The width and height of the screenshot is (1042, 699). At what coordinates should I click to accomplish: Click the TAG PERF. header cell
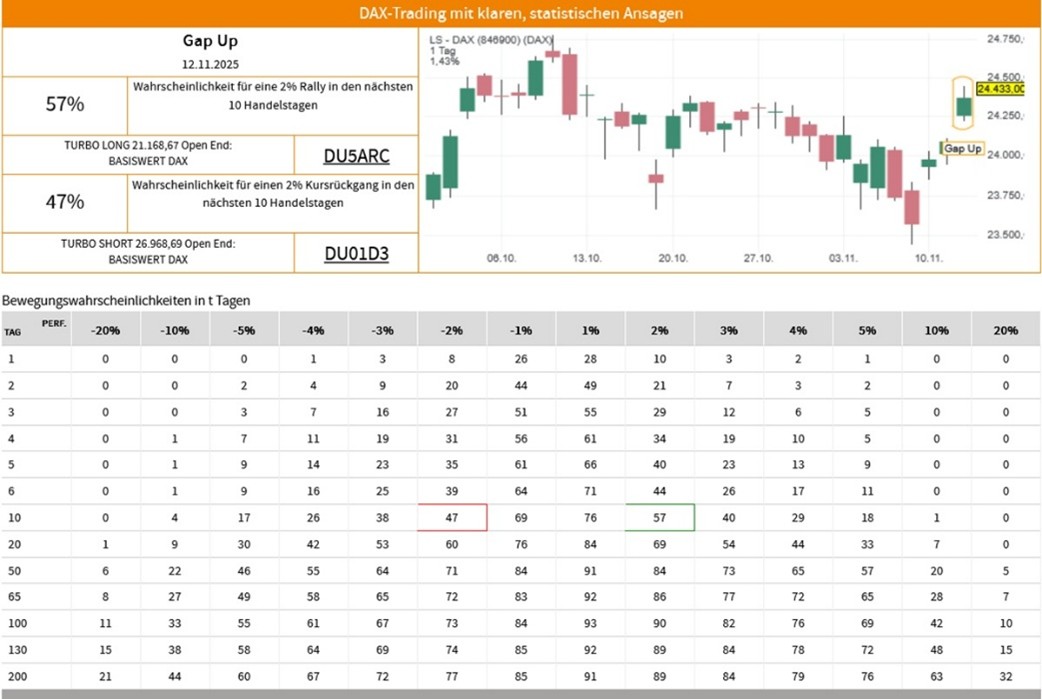click(x=35, y=329)
